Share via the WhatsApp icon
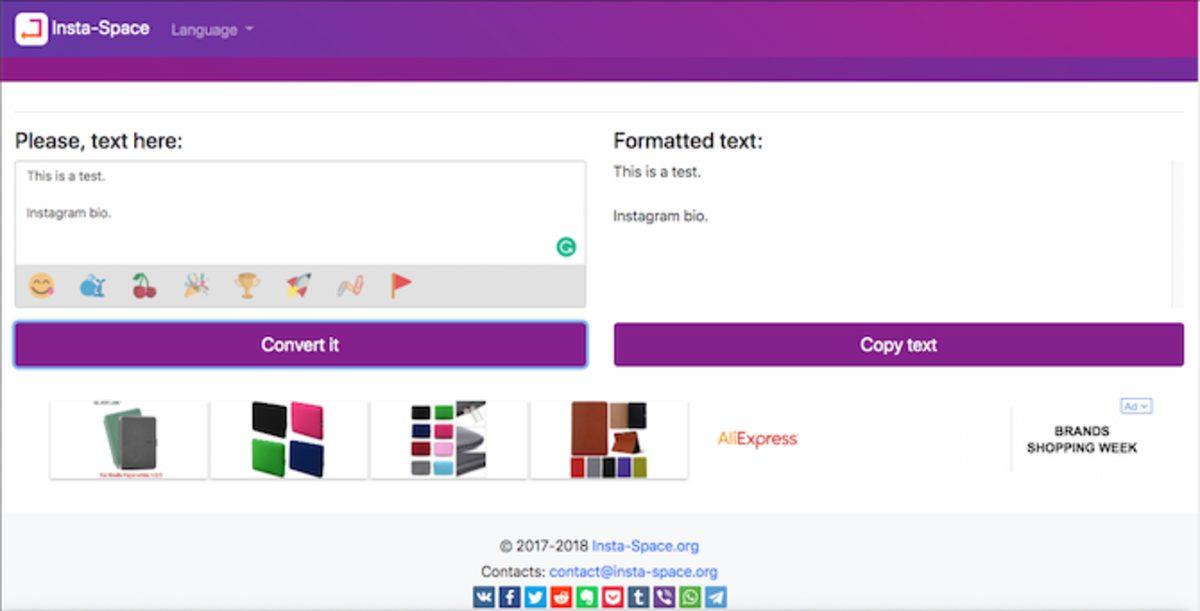Image resolution: width=1200 pixels, height=611 pixels. [690, 598]
